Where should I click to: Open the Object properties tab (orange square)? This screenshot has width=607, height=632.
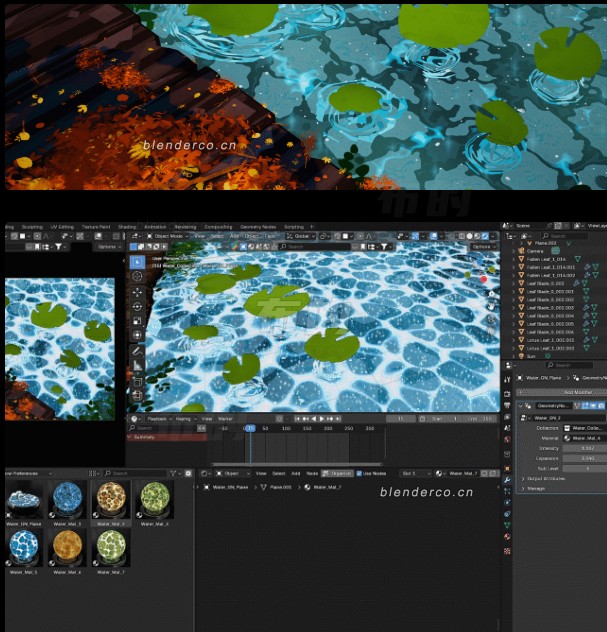click(x=507, y=468)
